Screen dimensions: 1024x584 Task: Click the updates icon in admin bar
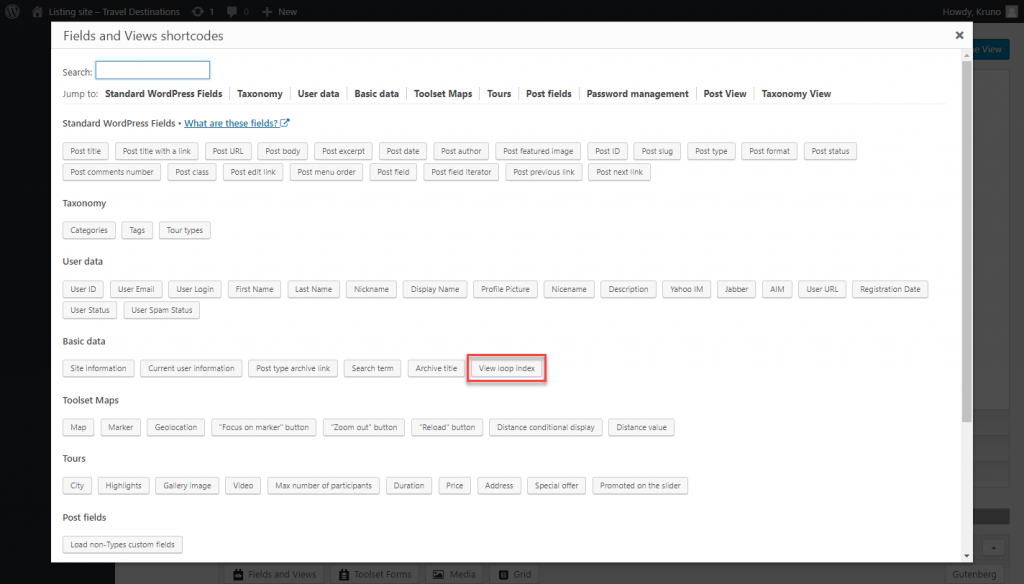(198, 12)
